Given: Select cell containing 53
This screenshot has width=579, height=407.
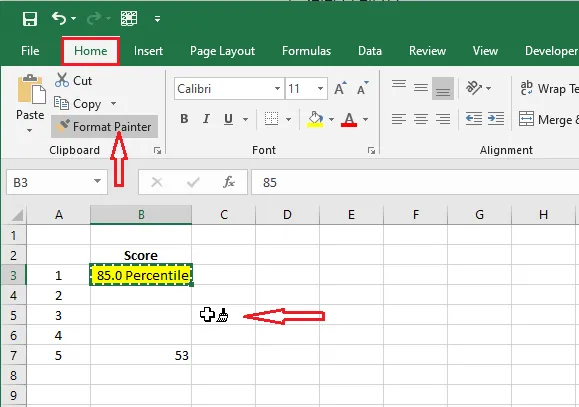Looking at the screenshot, I should tap(141, 355).
